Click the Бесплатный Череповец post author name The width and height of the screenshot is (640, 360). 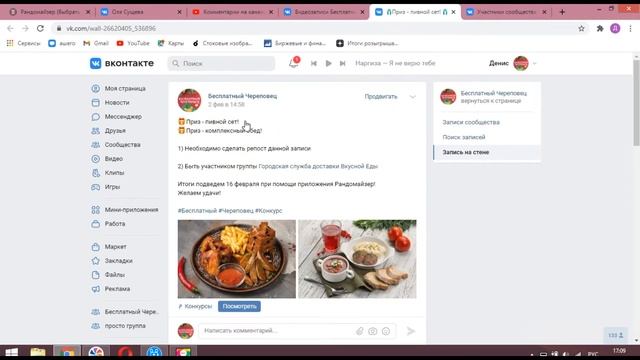[242, 96]
